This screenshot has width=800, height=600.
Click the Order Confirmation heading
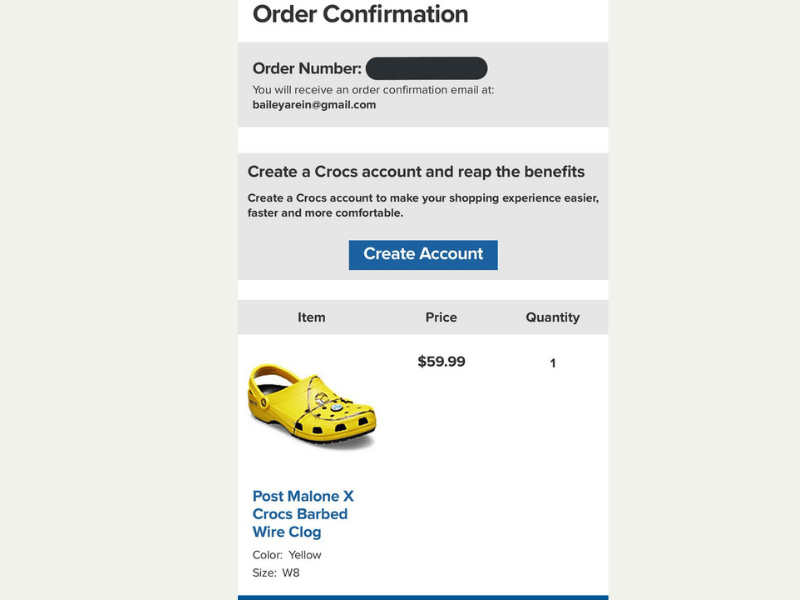pos(360,15)
